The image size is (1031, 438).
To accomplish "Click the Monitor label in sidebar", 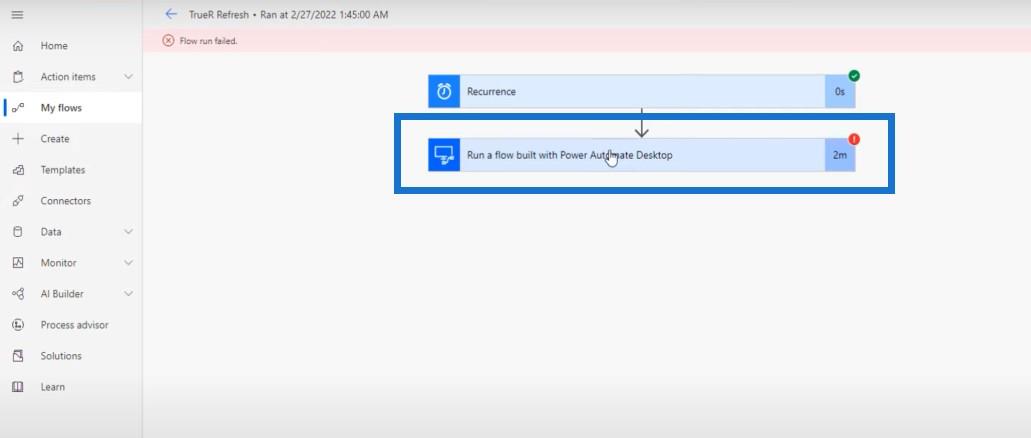I will [59, 263].
